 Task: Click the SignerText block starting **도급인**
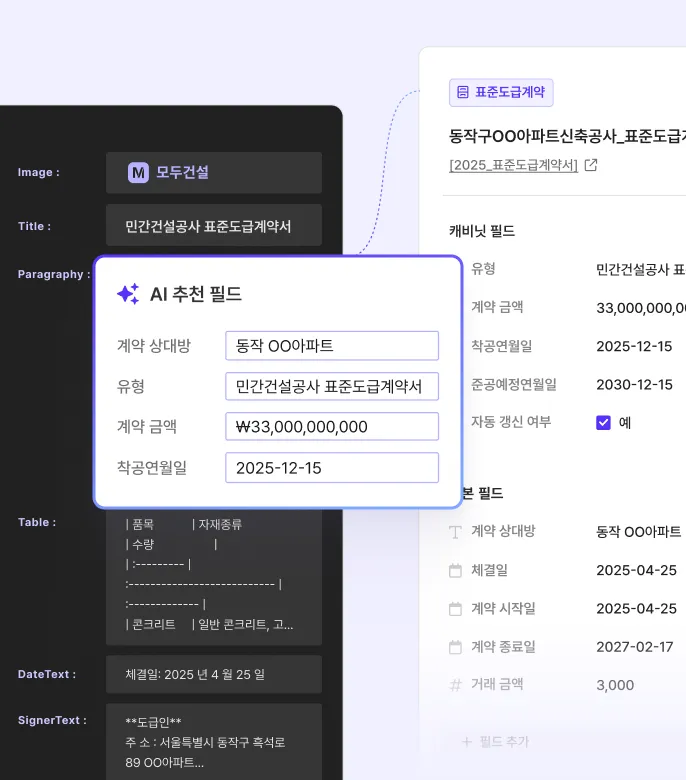214,742
